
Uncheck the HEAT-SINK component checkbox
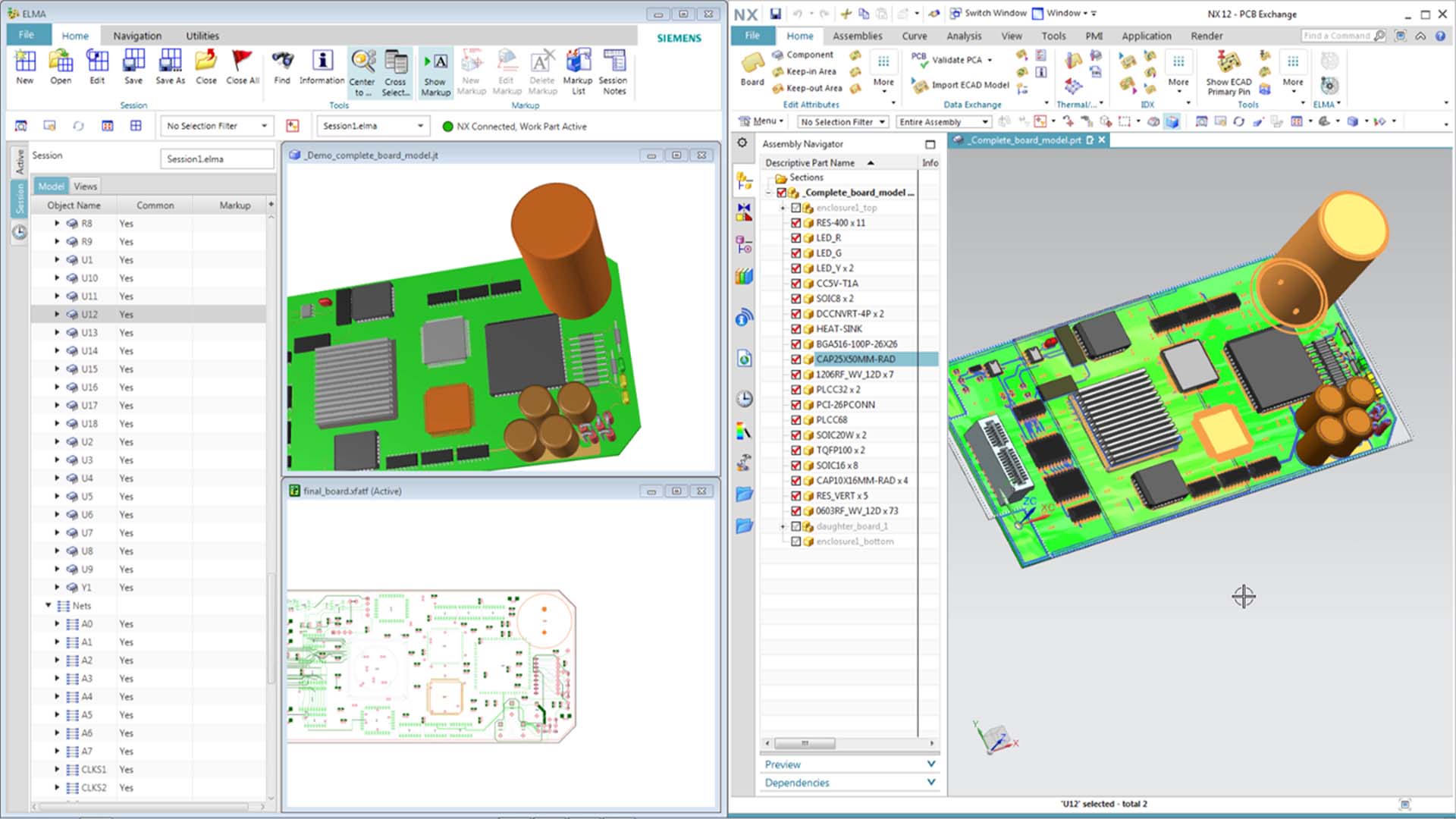point(795,329)
